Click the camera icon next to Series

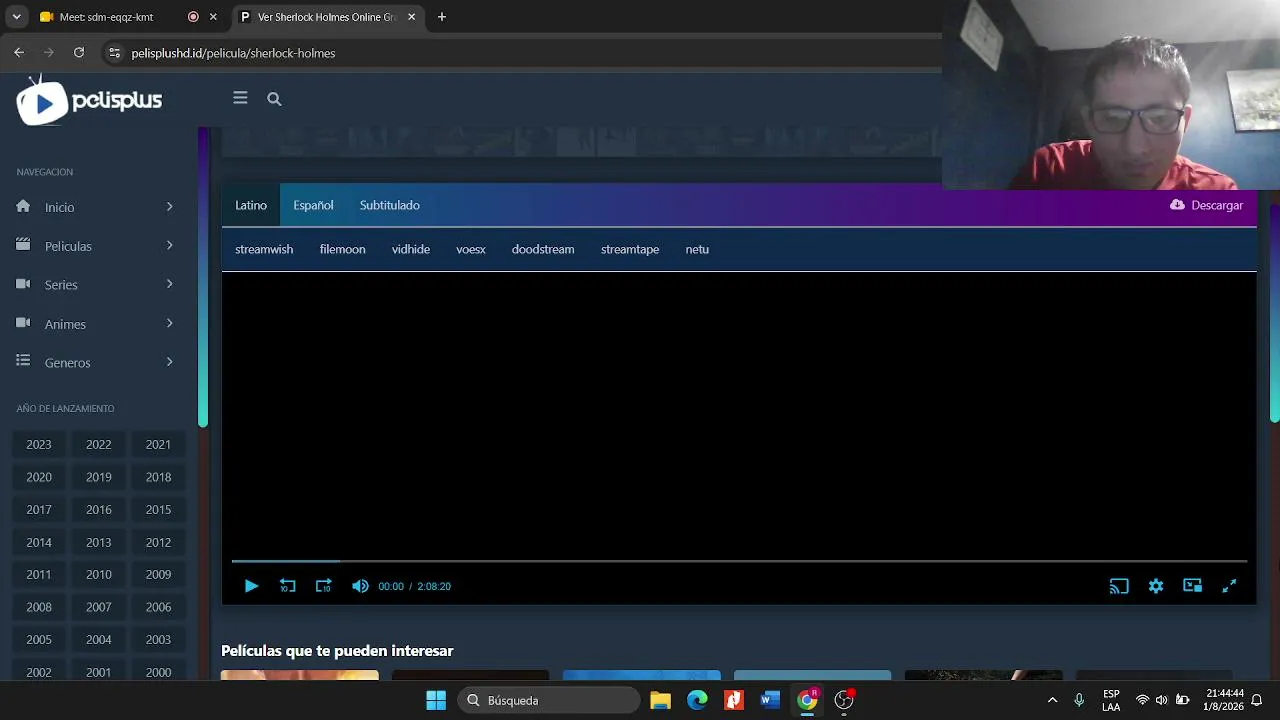coord(24,284)
